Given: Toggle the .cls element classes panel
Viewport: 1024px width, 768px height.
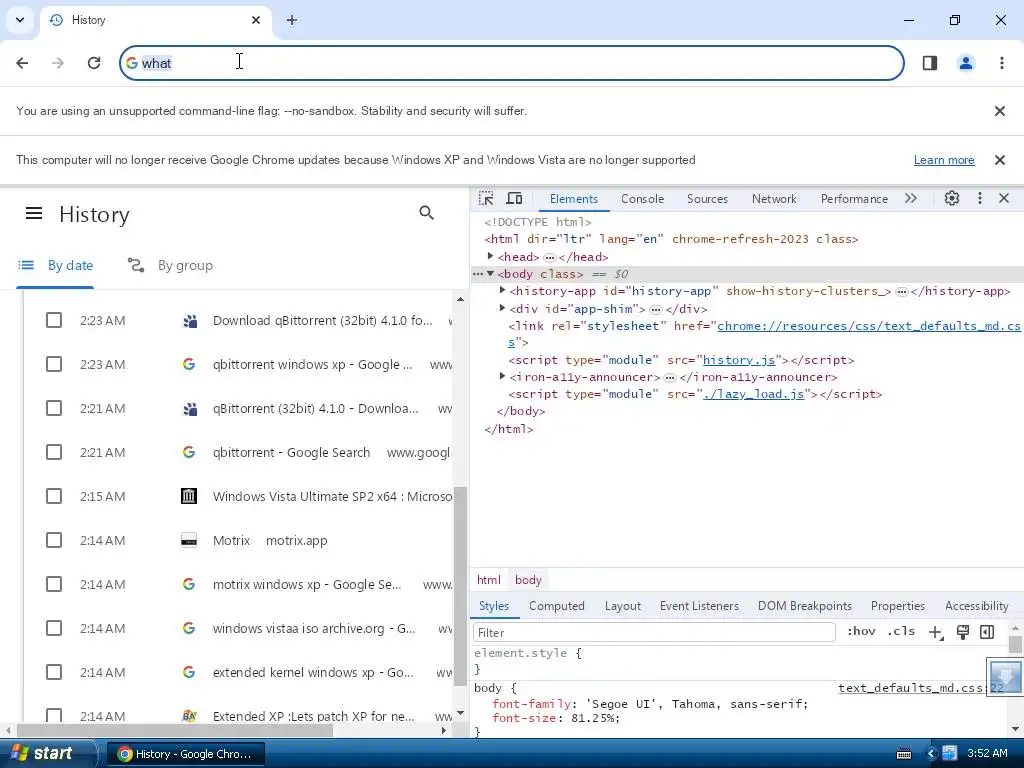Looking at the screenshot, I should (x=901, y=632).
